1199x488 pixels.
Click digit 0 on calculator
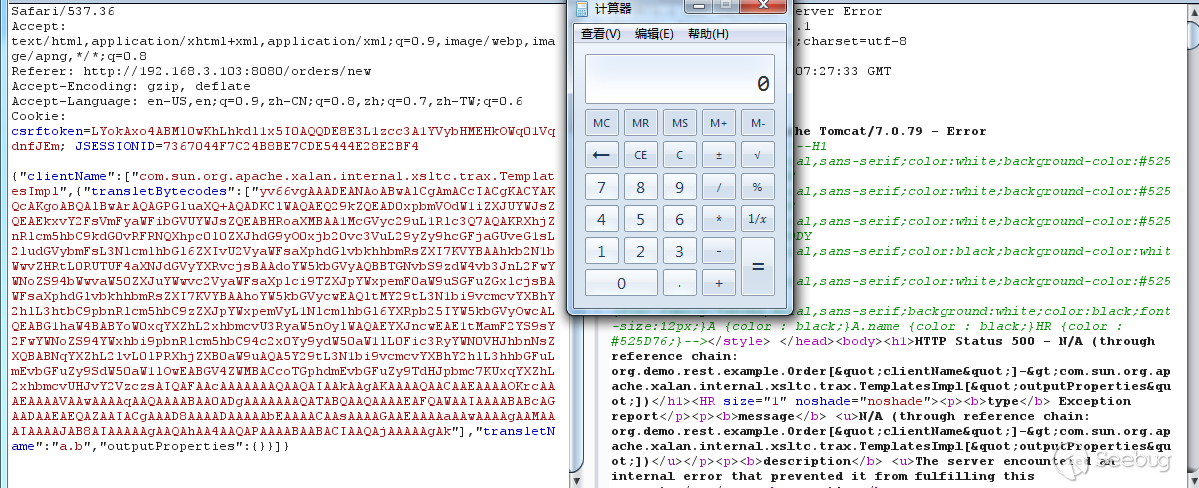(622, 283)
